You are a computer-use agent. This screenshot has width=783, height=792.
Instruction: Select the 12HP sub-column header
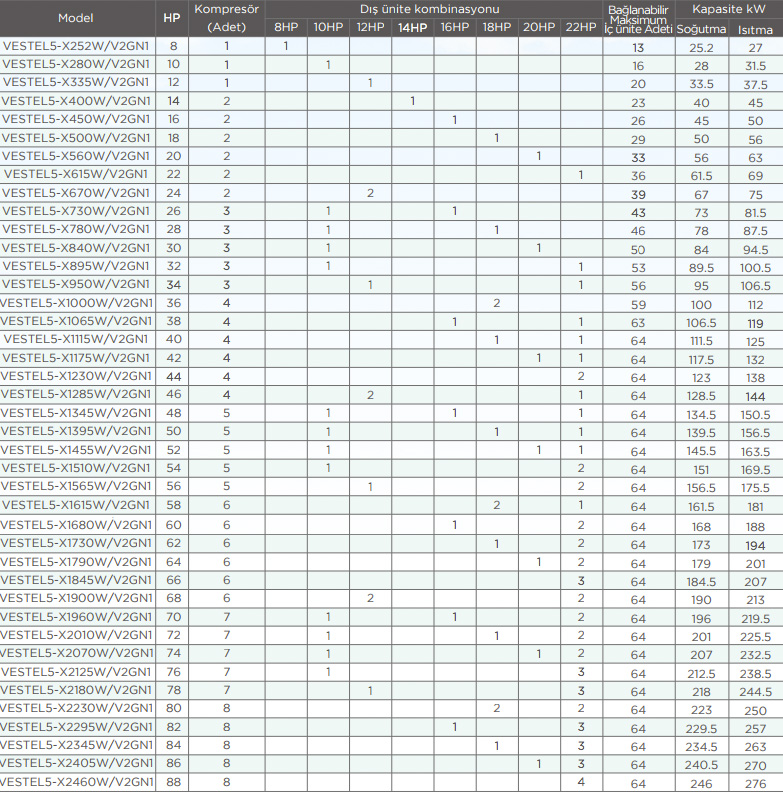[370, 27]
